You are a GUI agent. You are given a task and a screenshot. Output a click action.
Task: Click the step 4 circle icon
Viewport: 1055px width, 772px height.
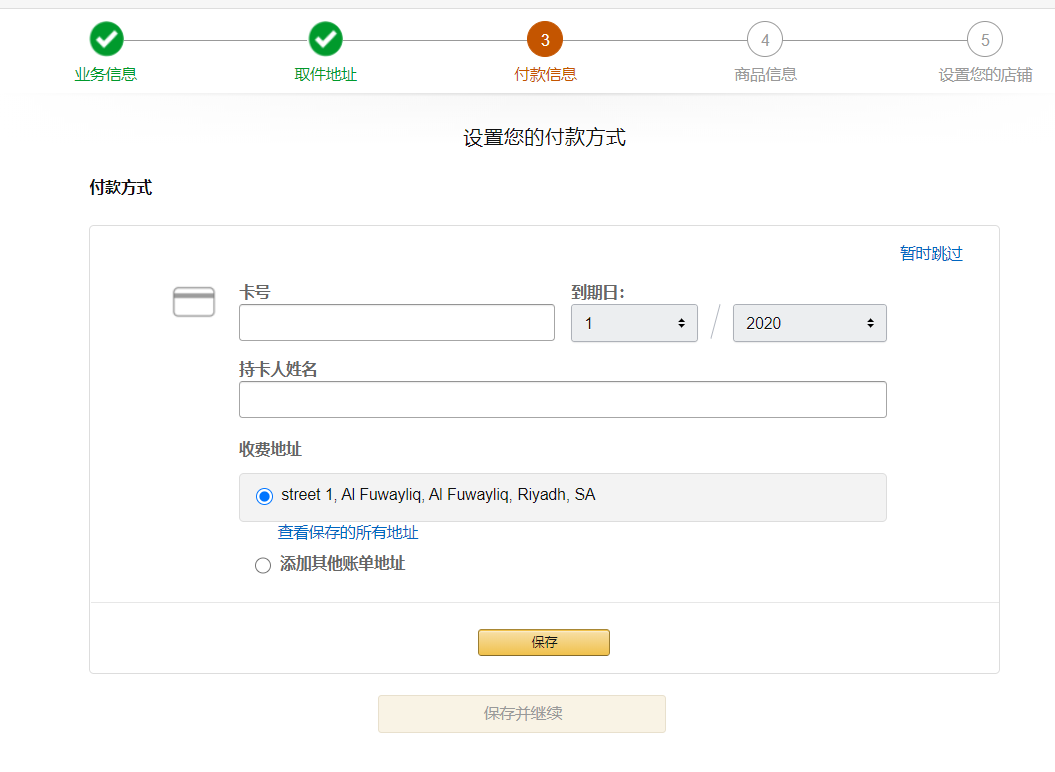tap(765, 40)
